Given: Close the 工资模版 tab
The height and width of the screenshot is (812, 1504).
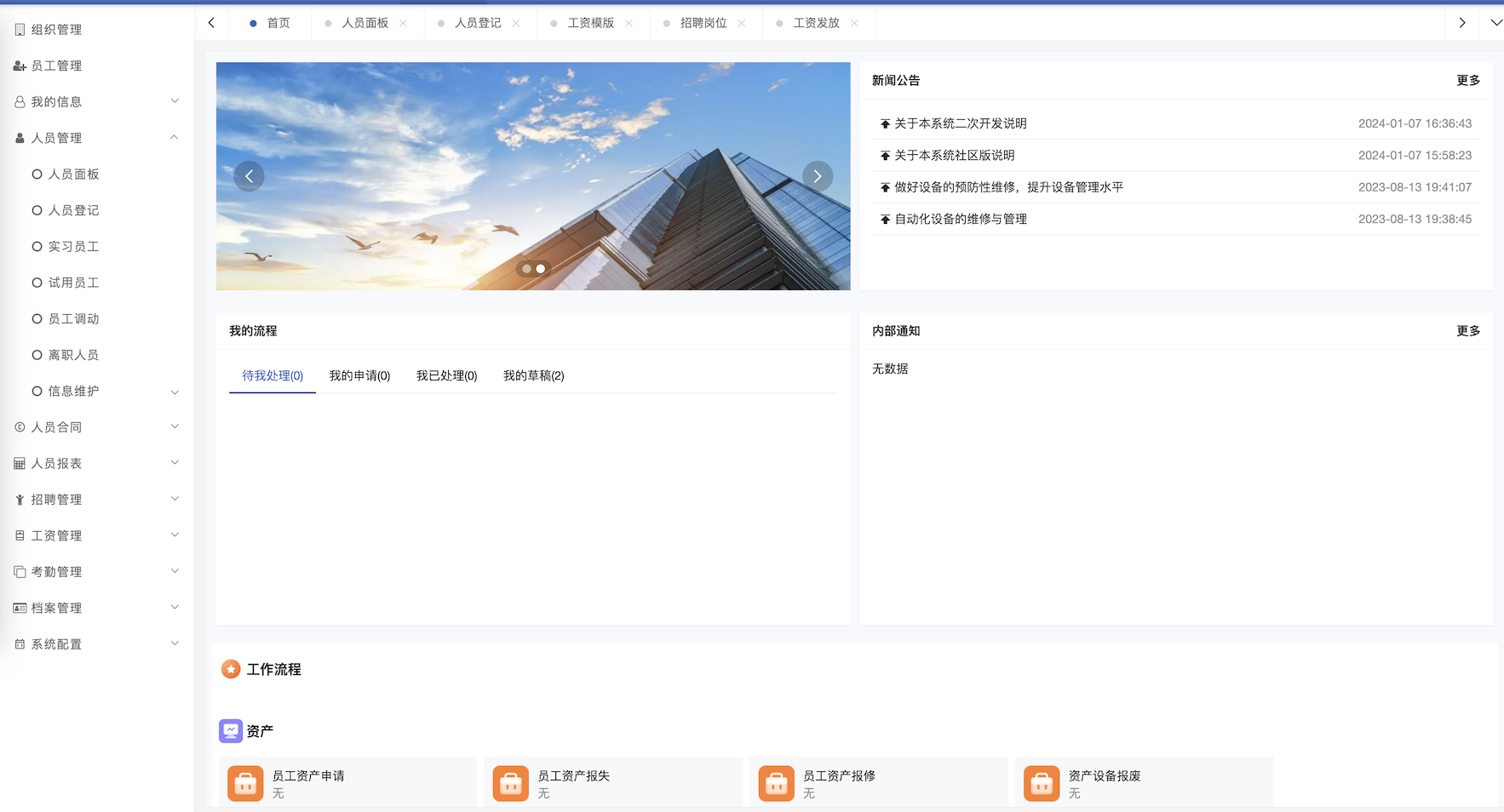Looking at the screenshot, I should coord(629,23).
